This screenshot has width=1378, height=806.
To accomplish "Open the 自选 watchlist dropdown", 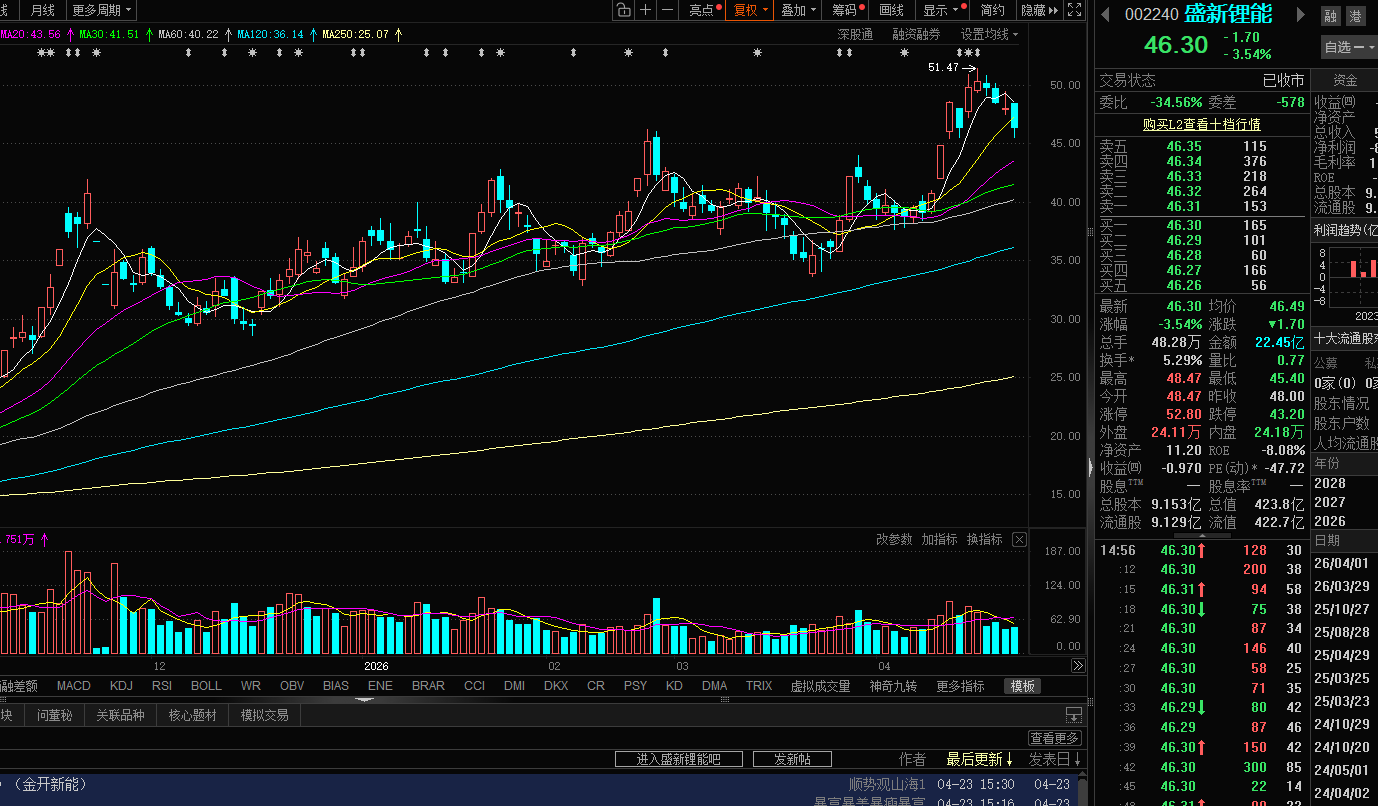I will [x=1349, y=47].
